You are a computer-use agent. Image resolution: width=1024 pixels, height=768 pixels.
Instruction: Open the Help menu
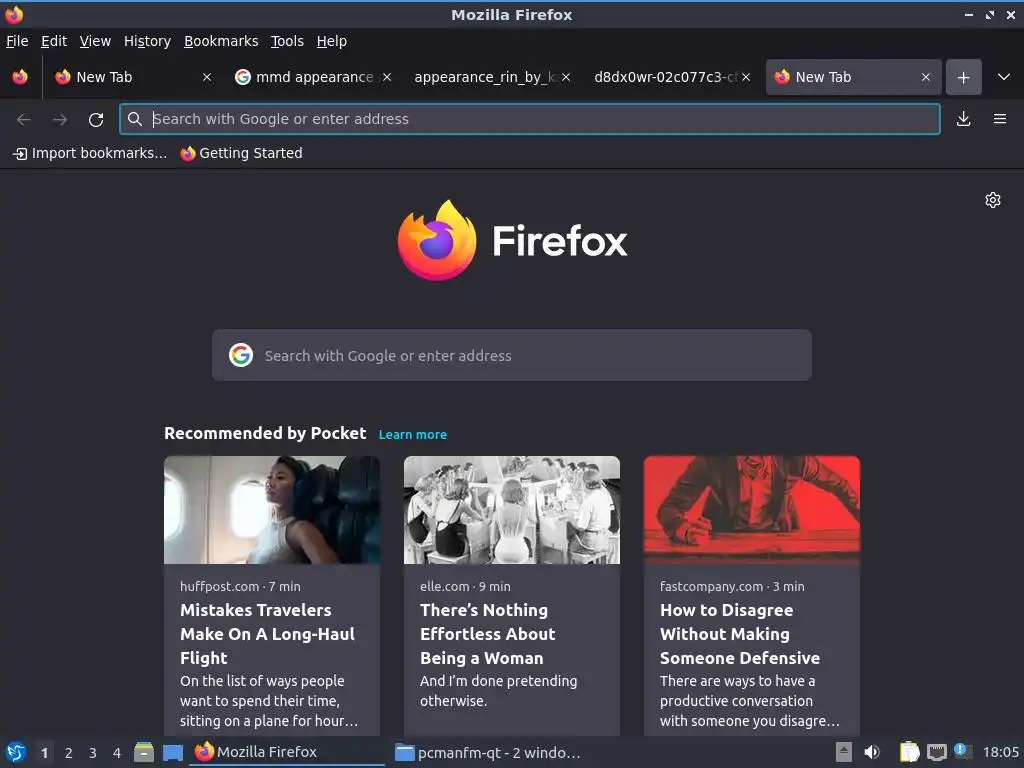(x=332, y=41)
